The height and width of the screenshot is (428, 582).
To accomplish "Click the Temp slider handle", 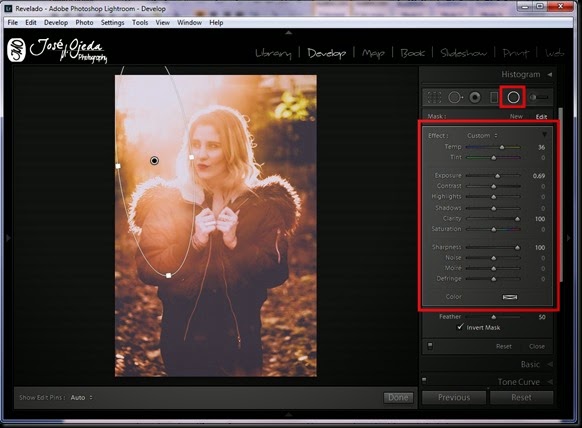I will [x=502, y=147].
